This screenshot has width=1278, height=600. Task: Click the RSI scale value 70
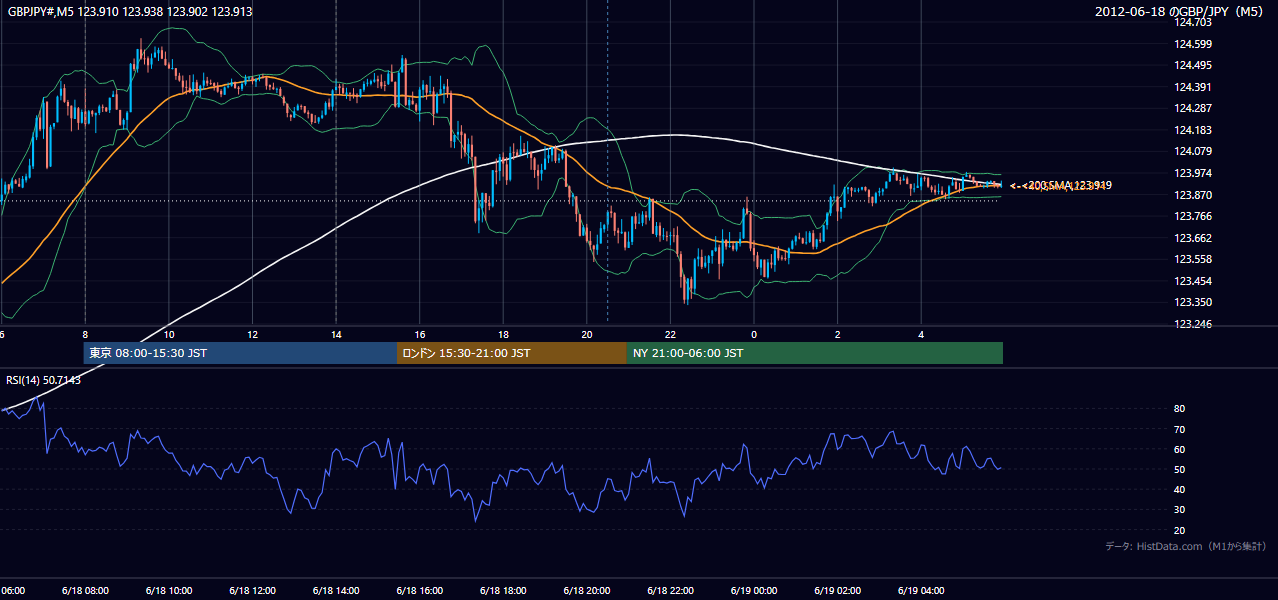click(x=1180, y=429)
